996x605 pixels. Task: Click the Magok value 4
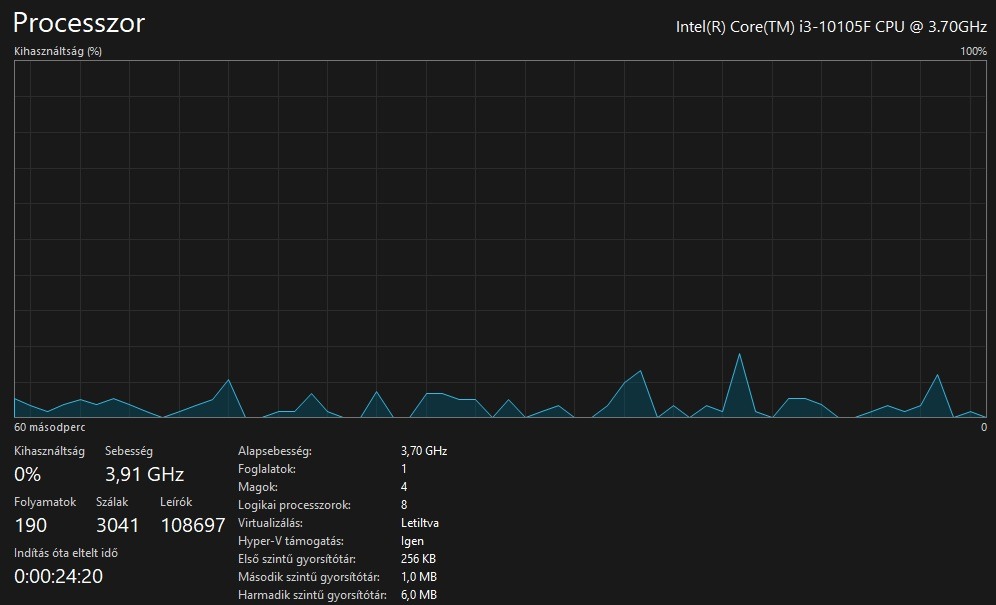404,487
